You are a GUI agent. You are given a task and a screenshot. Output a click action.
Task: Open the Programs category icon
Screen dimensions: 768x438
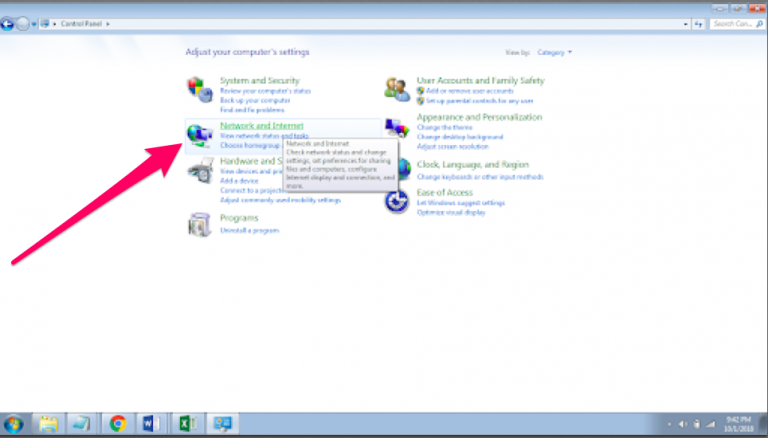pos(200,225)
